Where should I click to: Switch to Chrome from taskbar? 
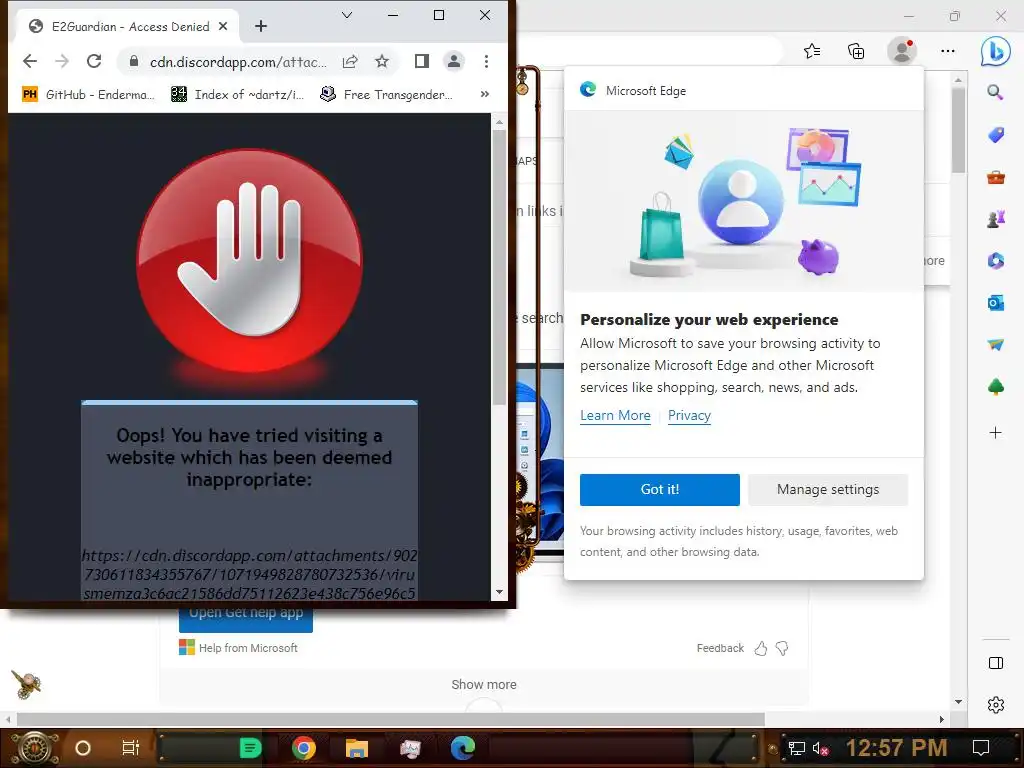pos(304,748)
